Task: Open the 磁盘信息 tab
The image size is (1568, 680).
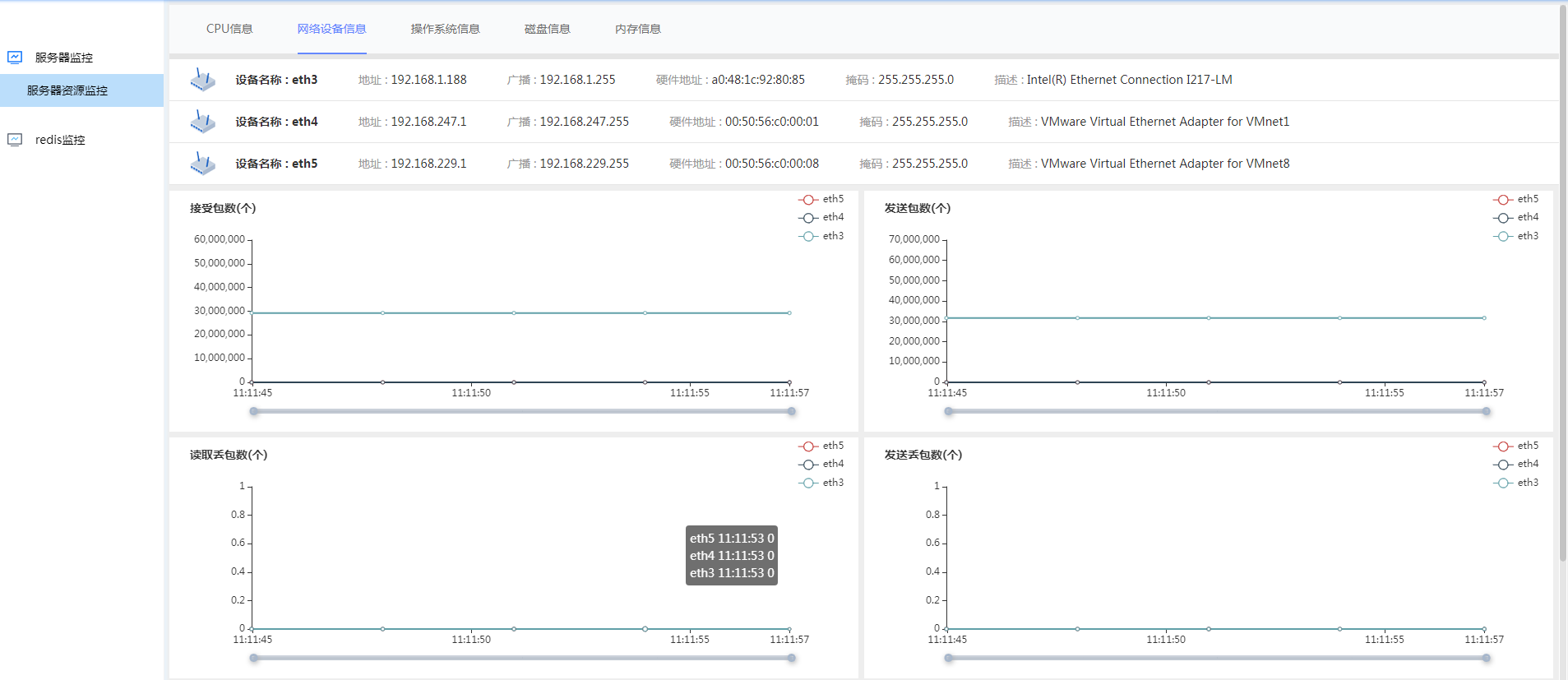Action: pos(547,29)
